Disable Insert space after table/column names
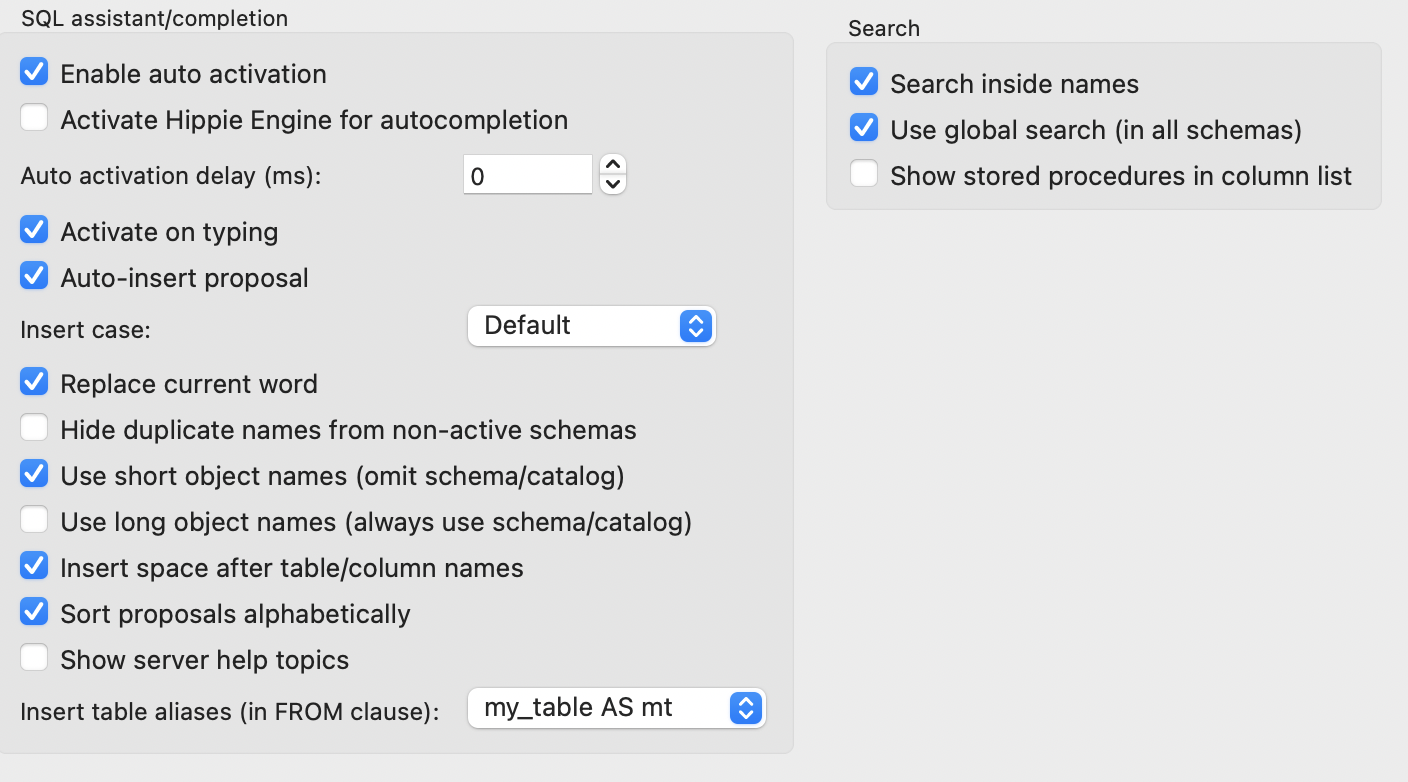Viewport: 1408px width, 782px height. tap(33, 565)
